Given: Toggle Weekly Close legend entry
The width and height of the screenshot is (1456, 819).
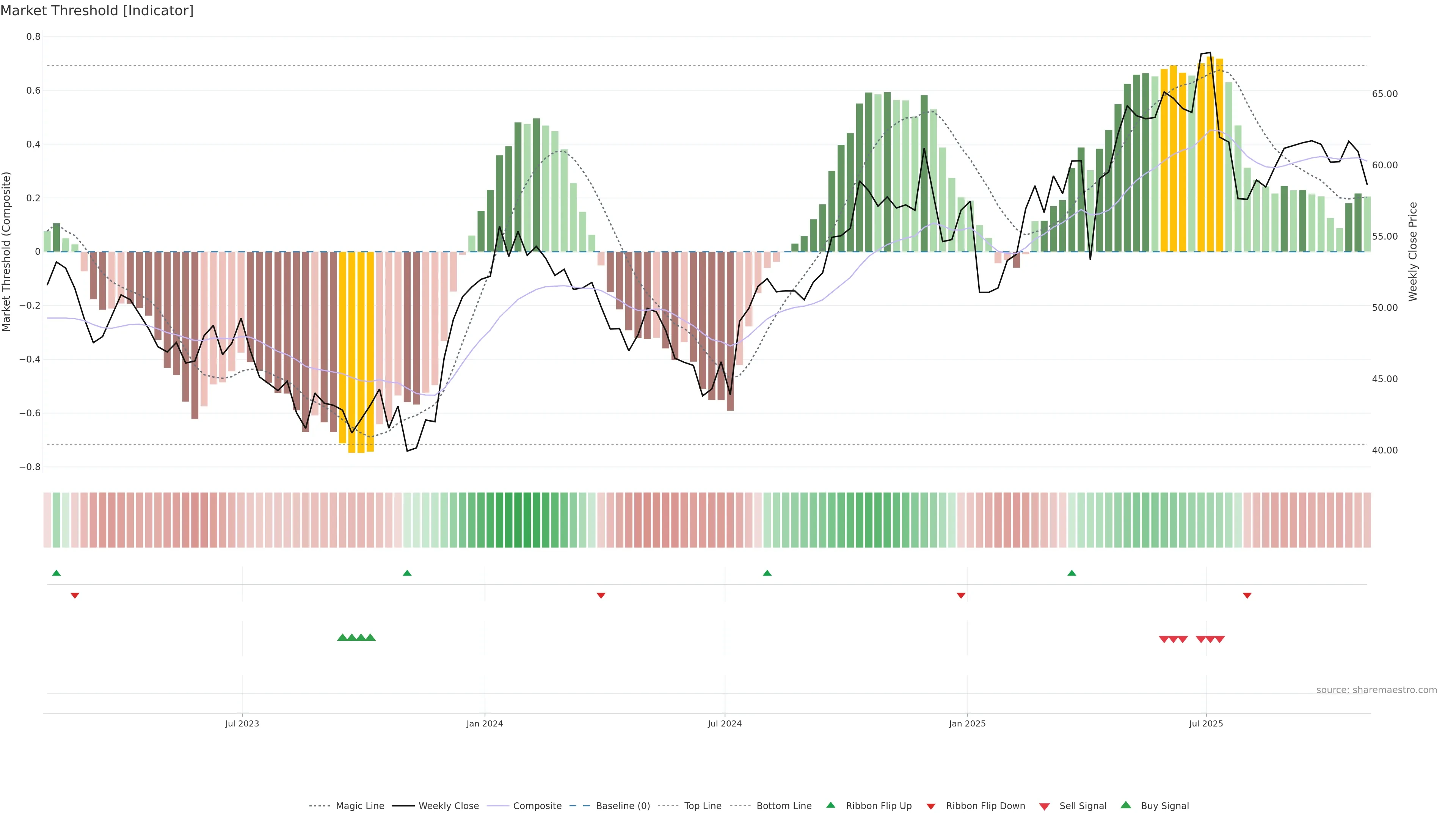Looking at the screenshot, I should click(x=448, y=806).
